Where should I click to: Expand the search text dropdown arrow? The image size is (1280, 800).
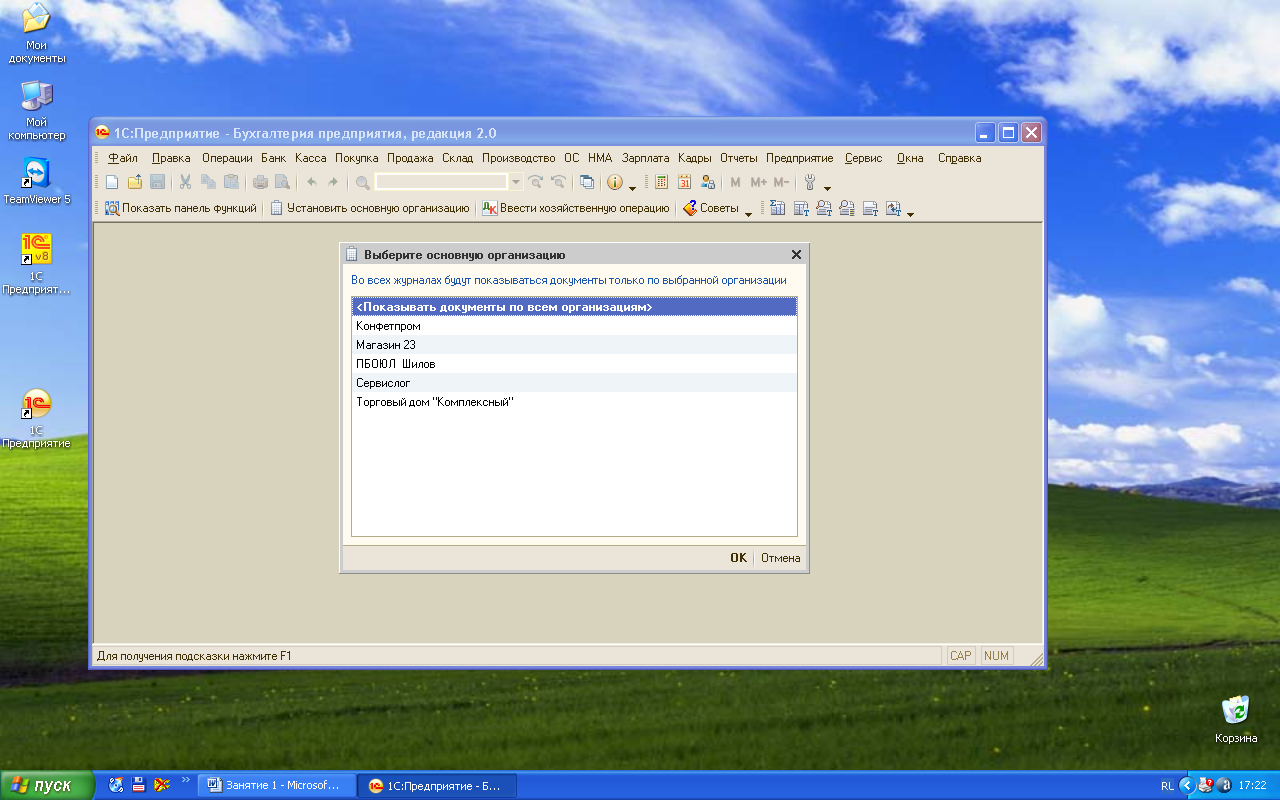[516, 182]
